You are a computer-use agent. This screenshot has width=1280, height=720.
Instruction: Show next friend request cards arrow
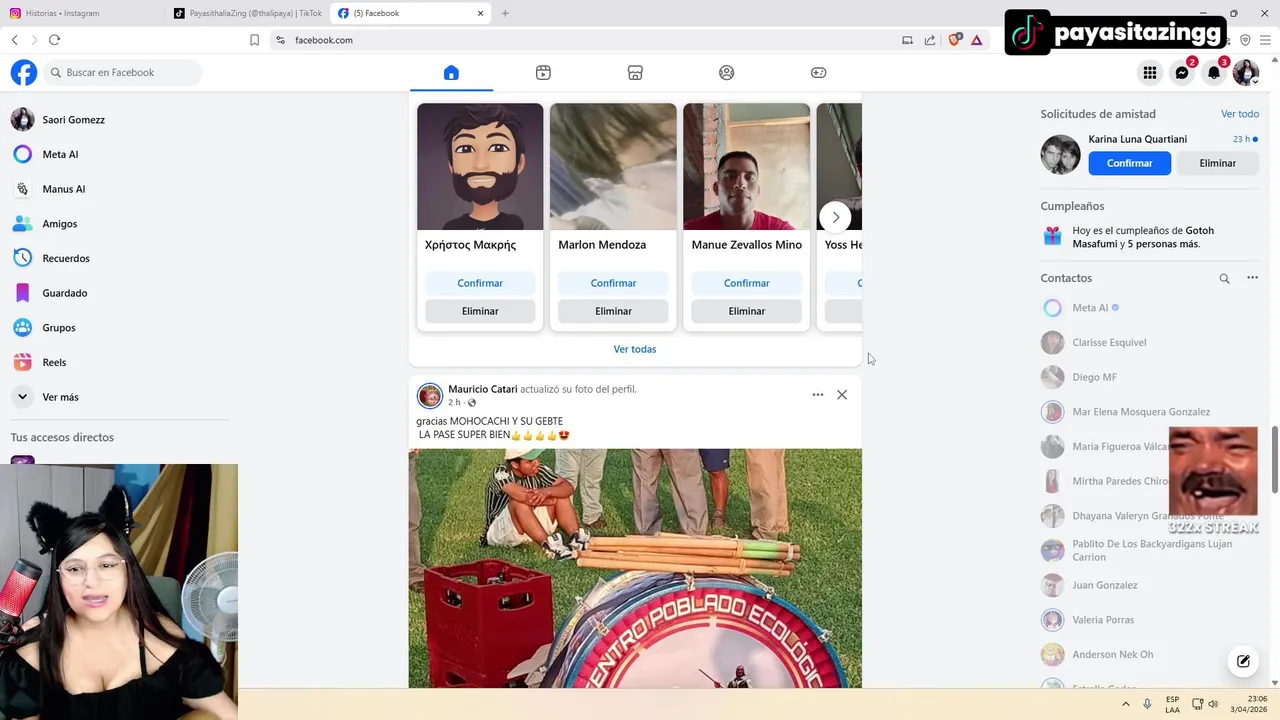tap(835, 217)
